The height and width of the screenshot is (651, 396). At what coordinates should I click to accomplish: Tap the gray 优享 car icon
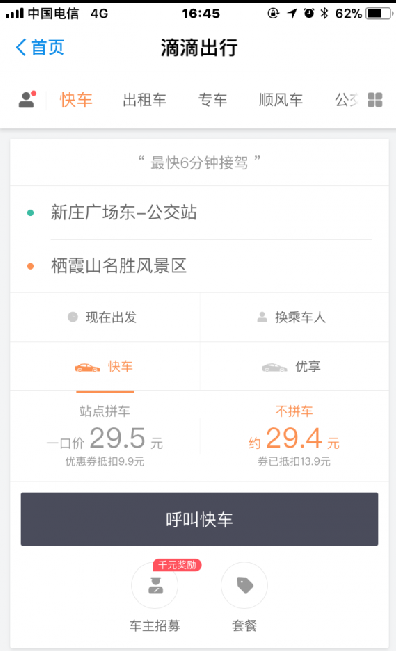click(274, 367)
